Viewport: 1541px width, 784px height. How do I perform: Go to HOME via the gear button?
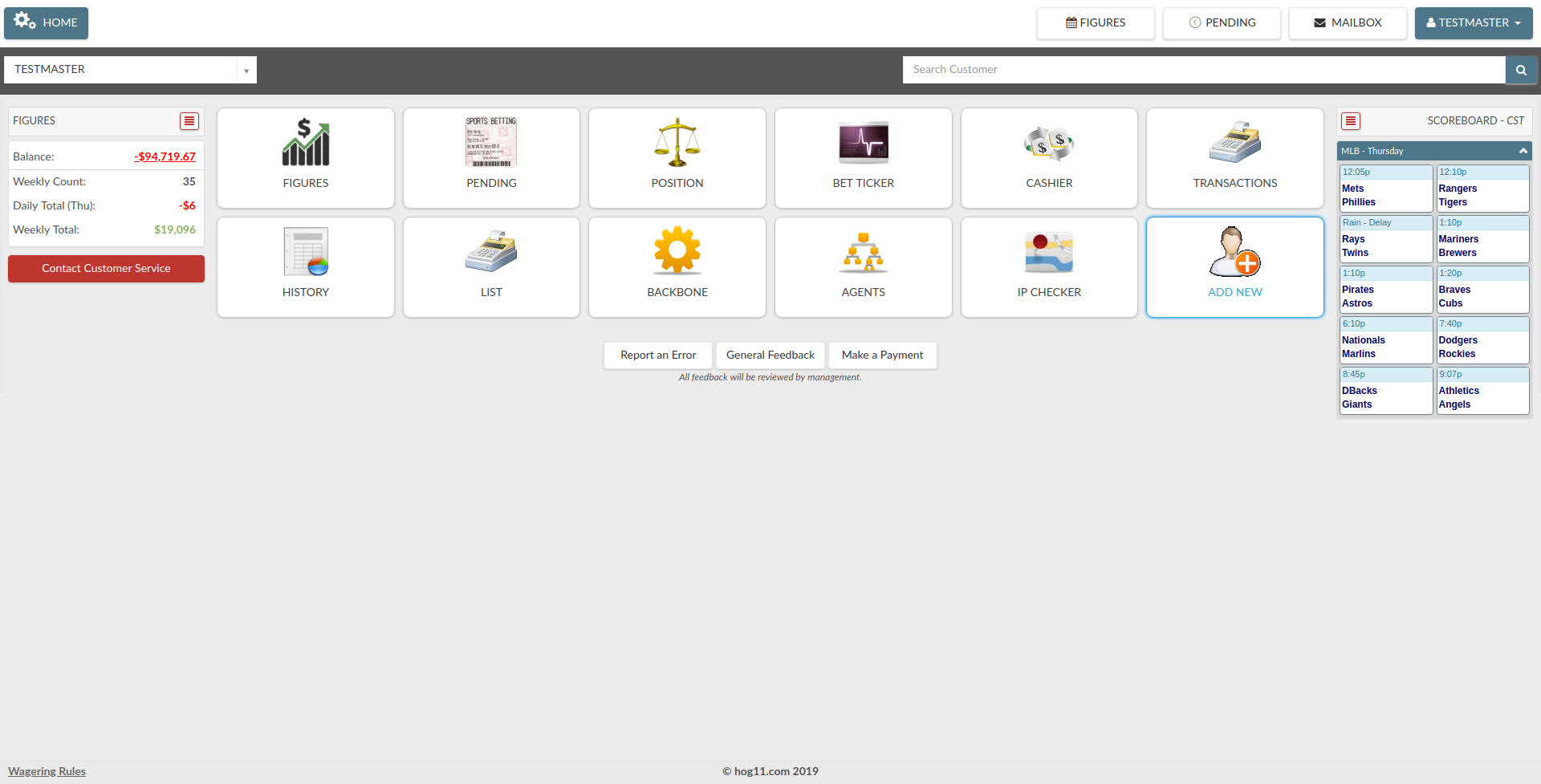coord(46,22)
